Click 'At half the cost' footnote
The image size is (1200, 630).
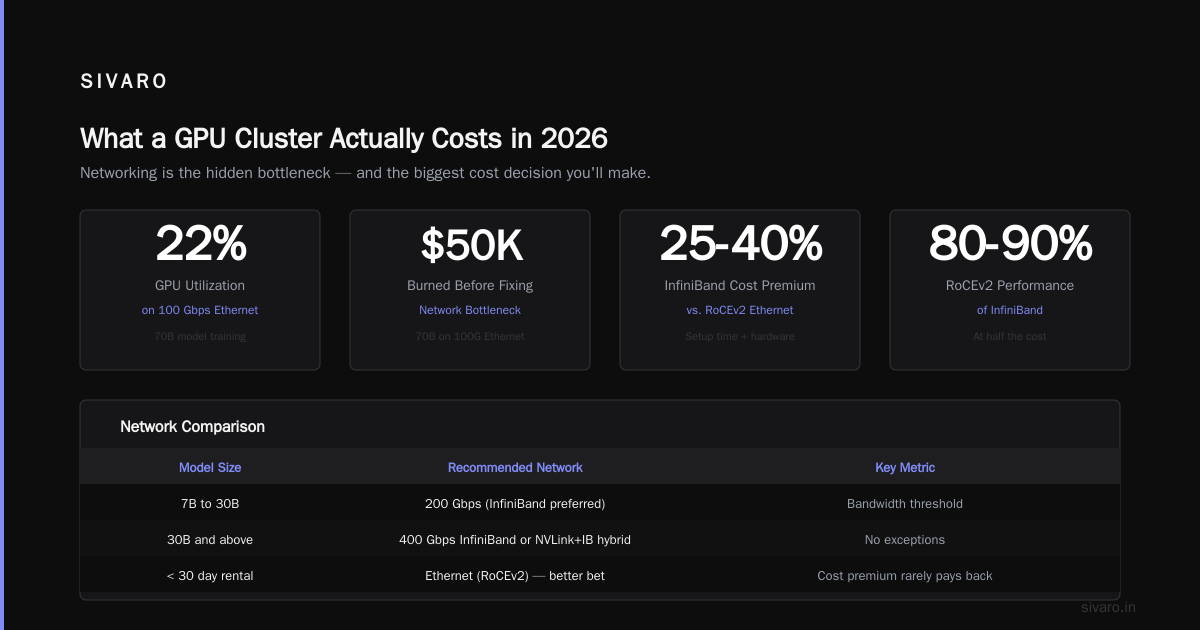point(1010,336)
